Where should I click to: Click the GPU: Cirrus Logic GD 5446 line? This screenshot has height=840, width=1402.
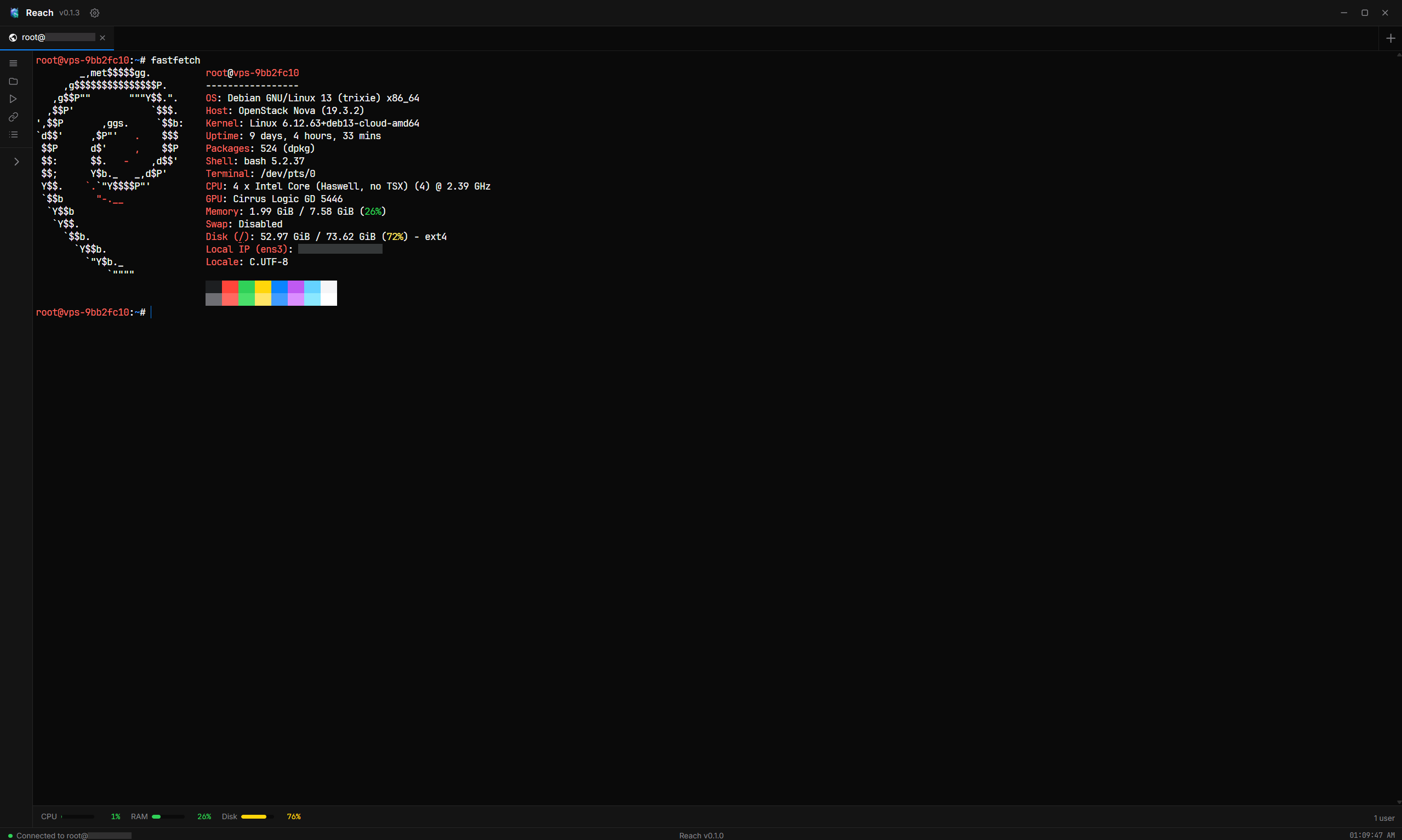click(274, 199)
